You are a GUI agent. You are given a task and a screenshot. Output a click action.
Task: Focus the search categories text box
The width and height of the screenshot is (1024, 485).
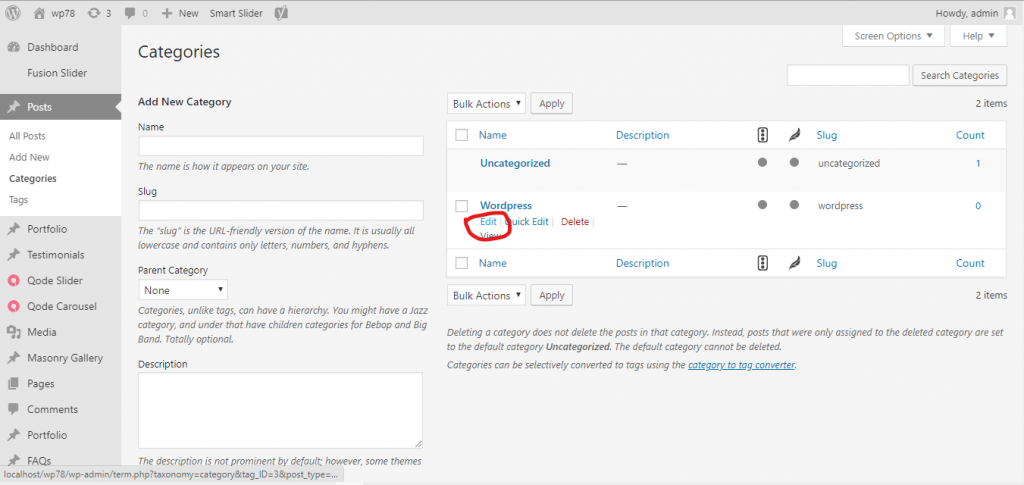pos(848,75)
